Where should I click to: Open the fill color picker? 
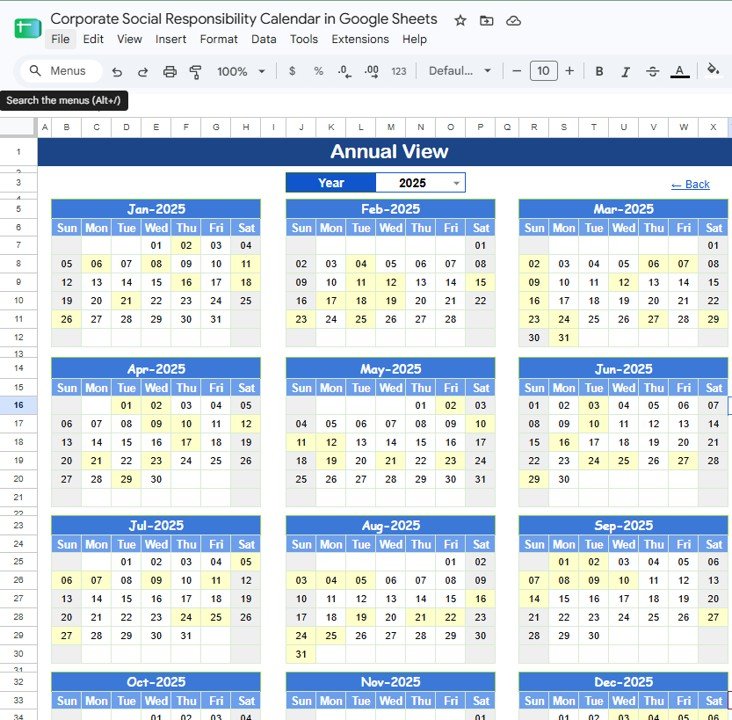[713, 70]
